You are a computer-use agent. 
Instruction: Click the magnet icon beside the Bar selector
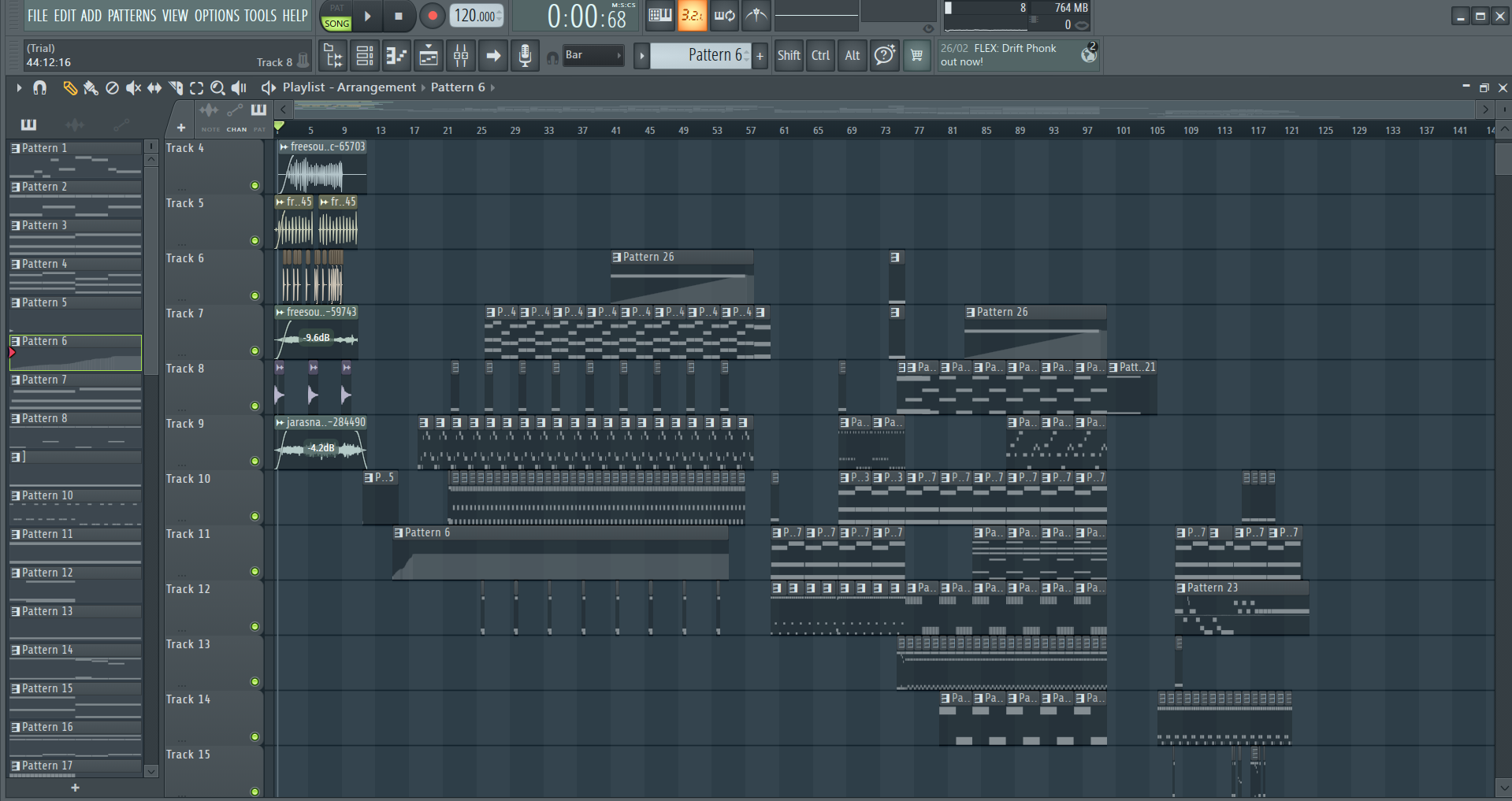(552, 57)
